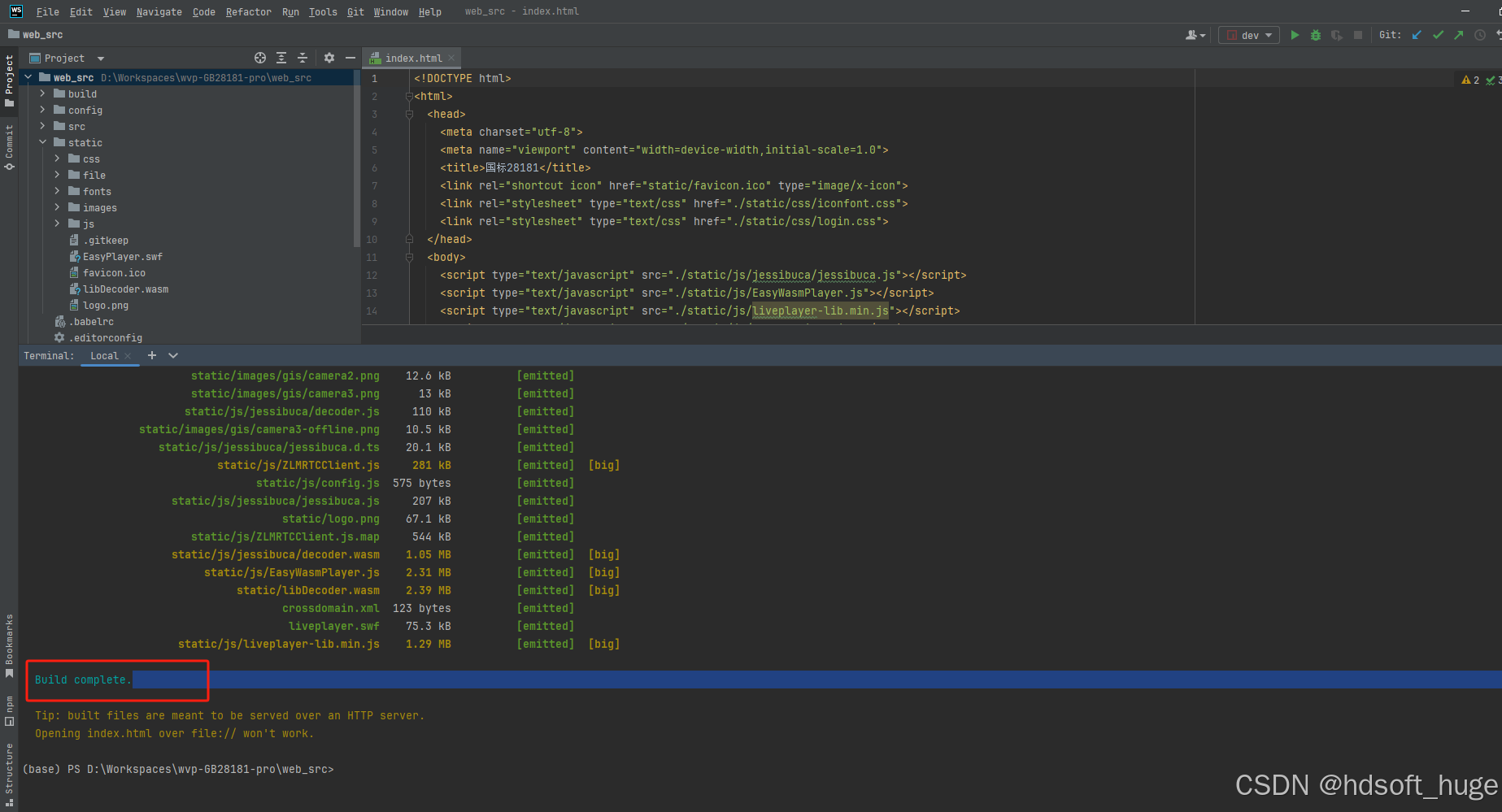Fold the head block at line 3
This screenshot has width=1502, height=812.
[409, 115]
